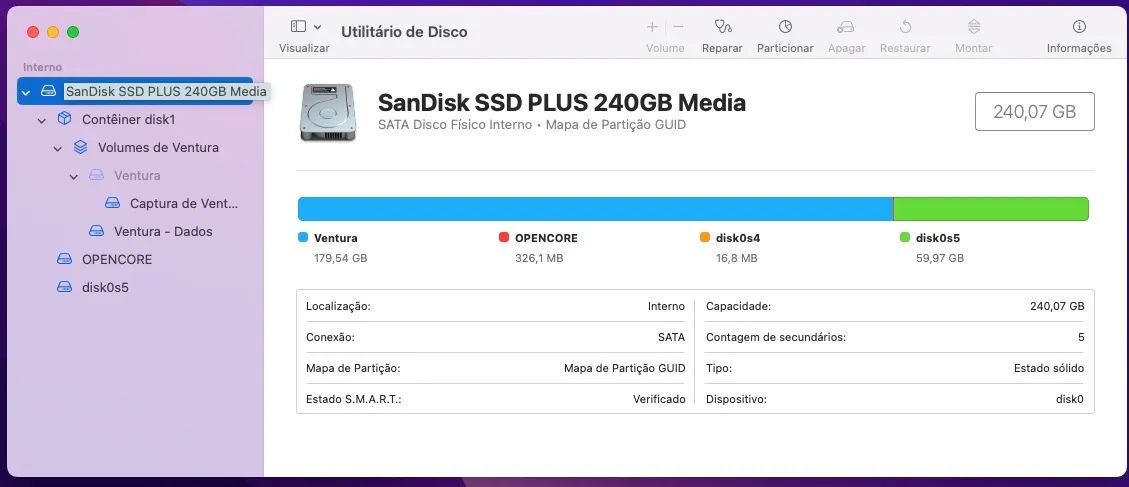Image resolution: width=1129 pixels, height=487 pixels.
Task: Click the Estado S.M.A.R.T.: label
Action: [x=354, y=399]
